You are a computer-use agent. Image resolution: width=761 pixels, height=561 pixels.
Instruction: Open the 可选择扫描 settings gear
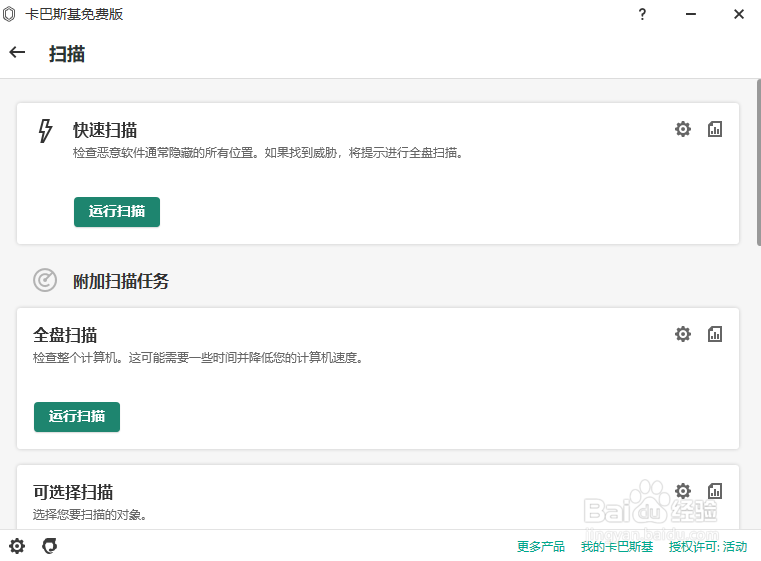coord(683,491)
